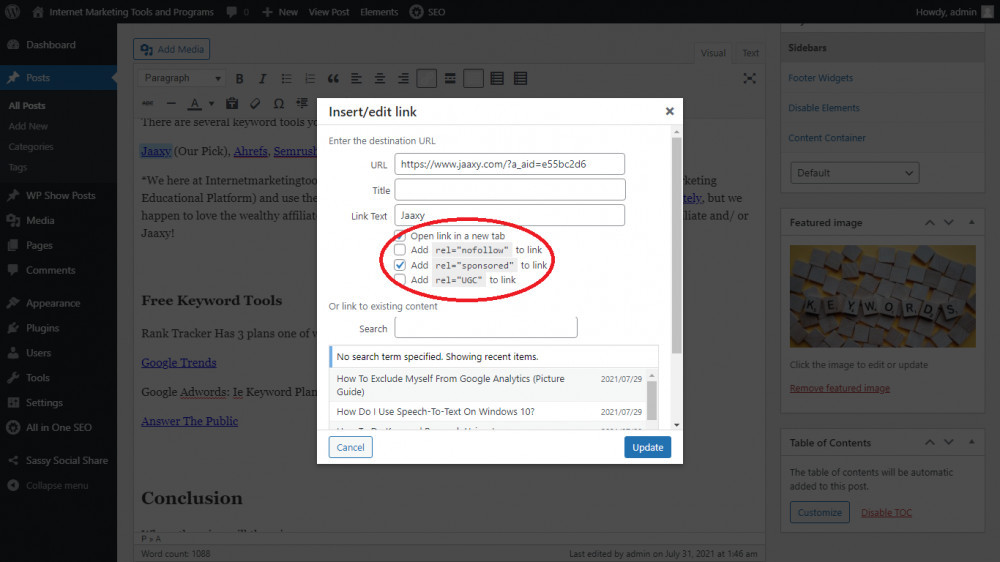This screenshot has height=562, width=1000.
Task: Check the rel="UGC" option
Action: pos(400,279)
